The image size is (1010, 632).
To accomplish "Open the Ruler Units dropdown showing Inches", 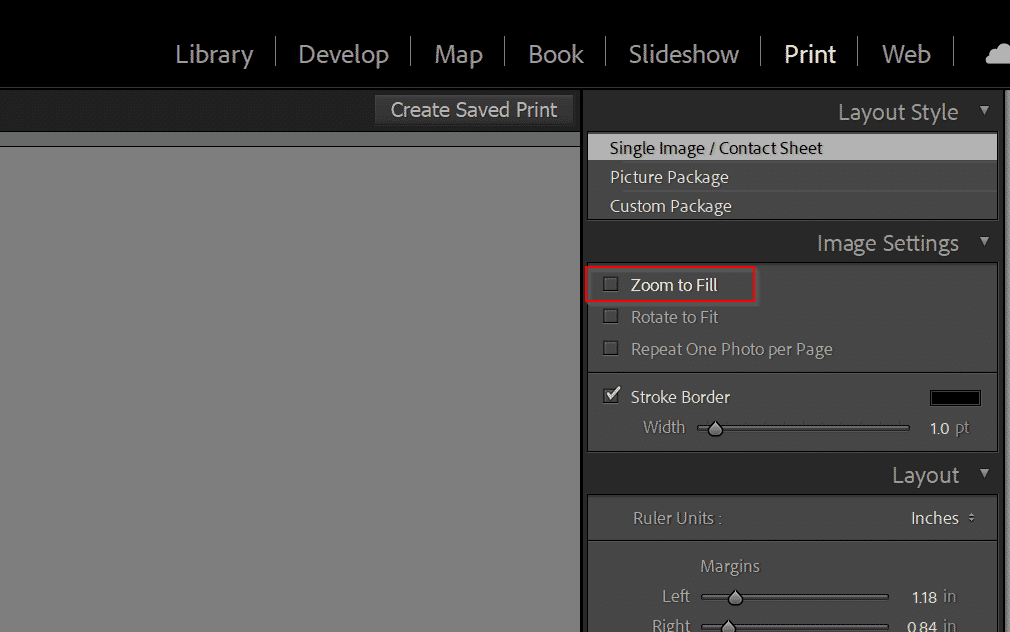I will click(x=942, y=518).
